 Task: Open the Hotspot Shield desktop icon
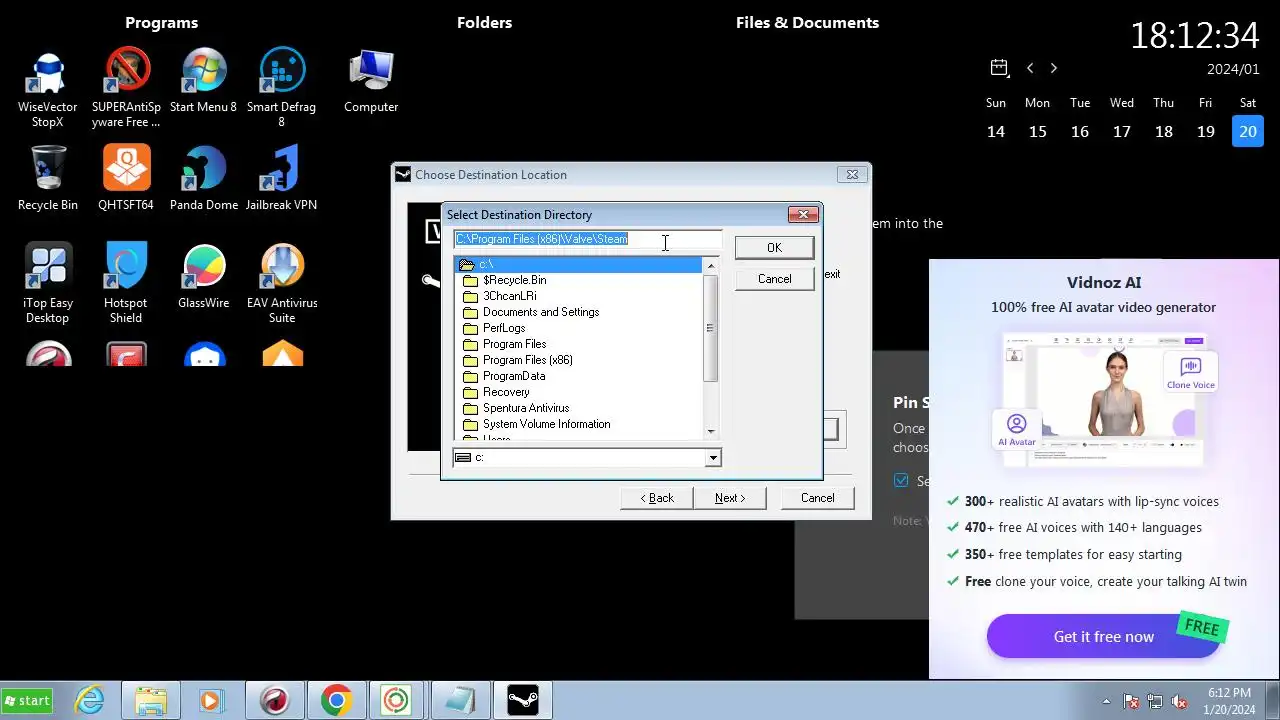coord(126,284)
